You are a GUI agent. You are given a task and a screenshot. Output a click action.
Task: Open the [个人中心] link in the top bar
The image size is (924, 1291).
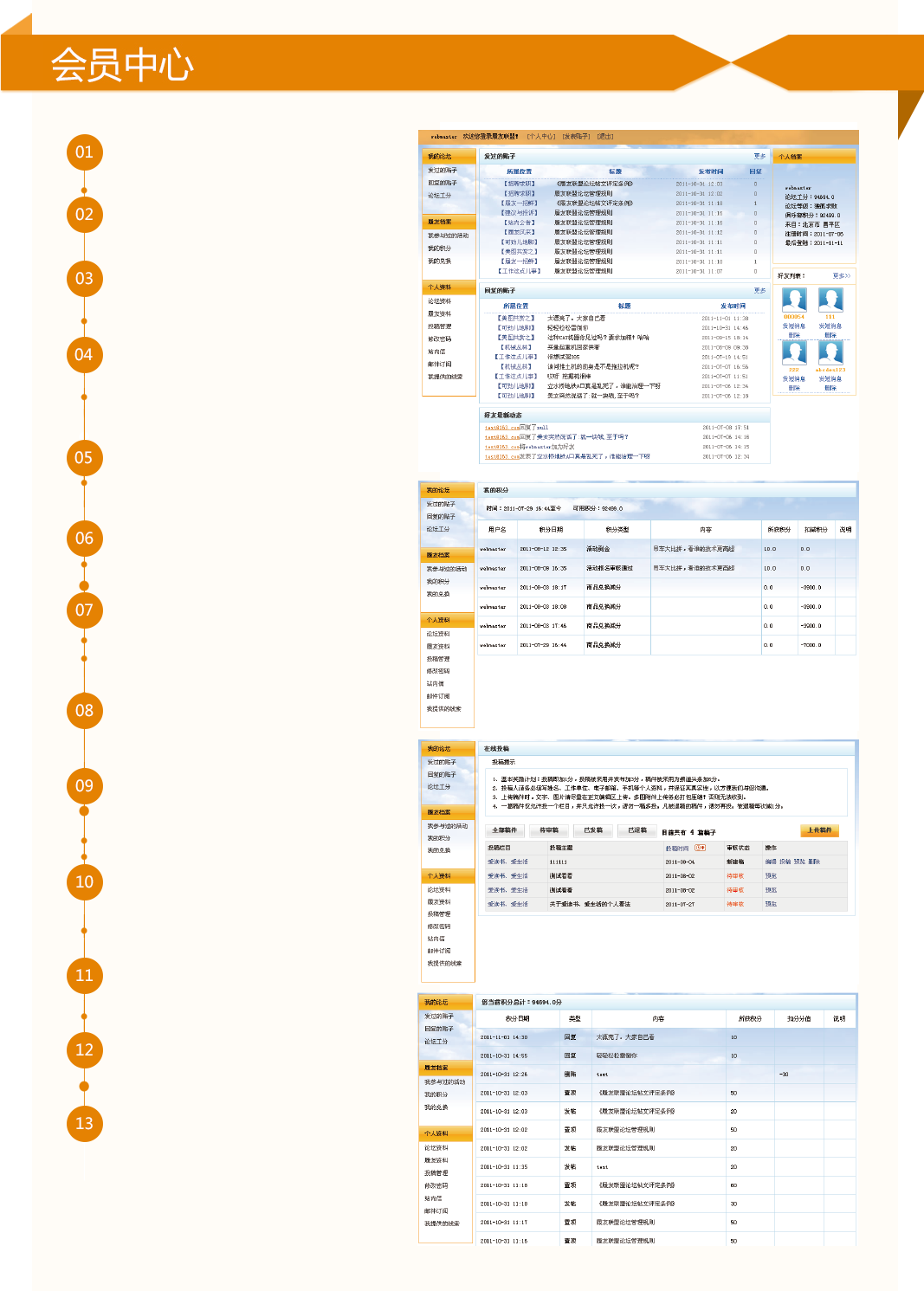(541, 137)
